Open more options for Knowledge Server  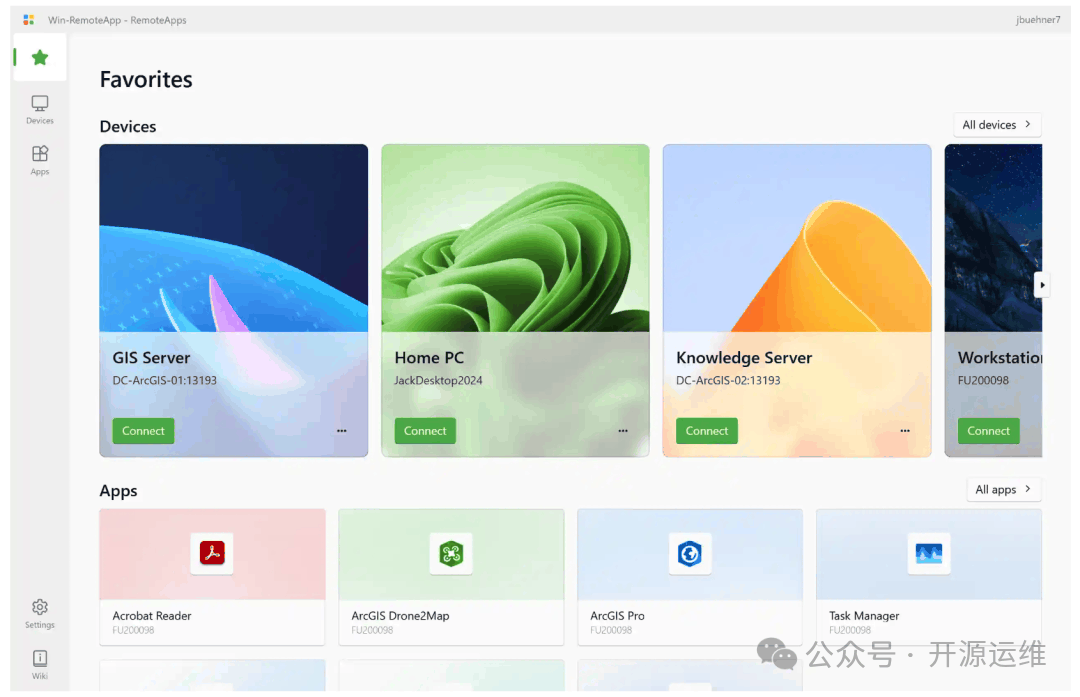coord(905,430)
